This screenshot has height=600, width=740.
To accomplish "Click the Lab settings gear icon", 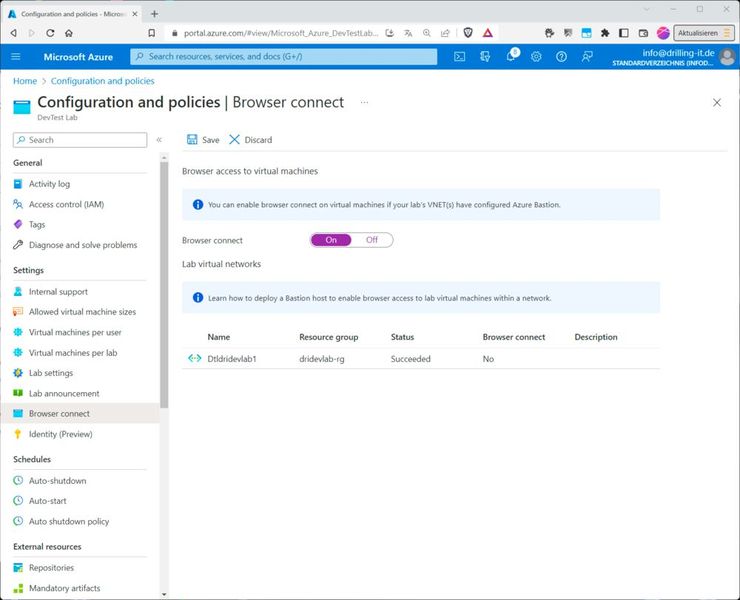I will [18, 372].
